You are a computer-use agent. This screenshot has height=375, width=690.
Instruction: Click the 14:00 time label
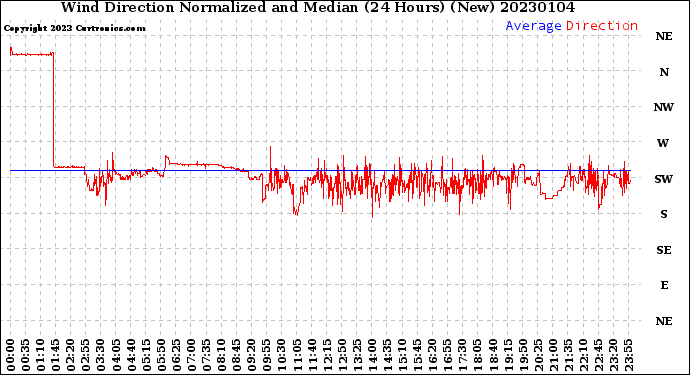[x=372, y=355]
